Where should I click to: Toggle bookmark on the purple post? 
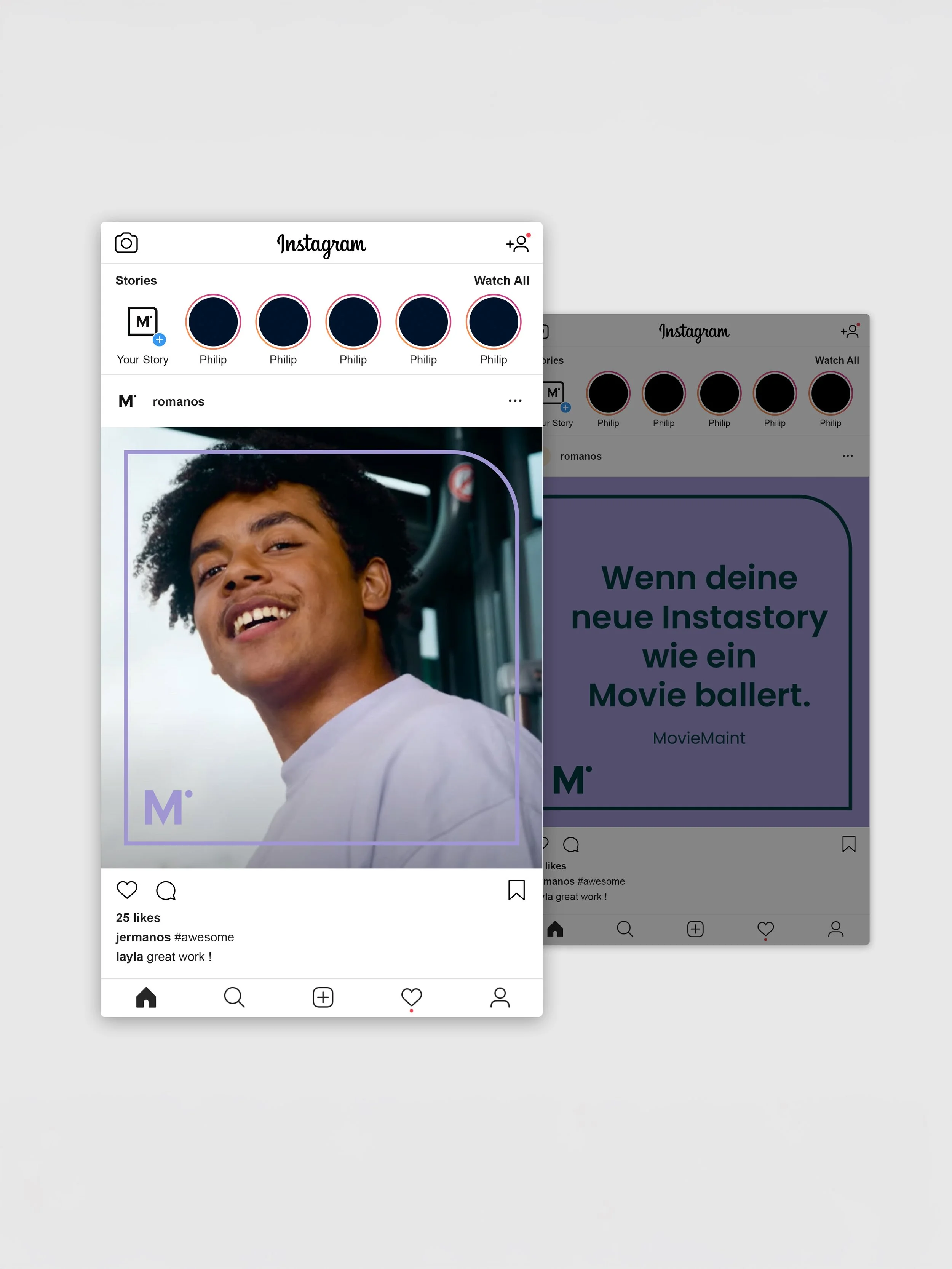click(849, 844)
